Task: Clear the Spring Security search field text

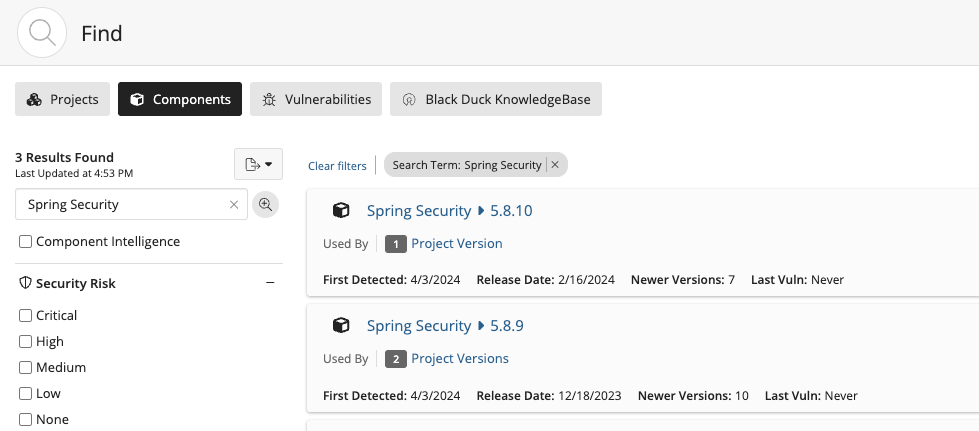Action: click(234, 204)
